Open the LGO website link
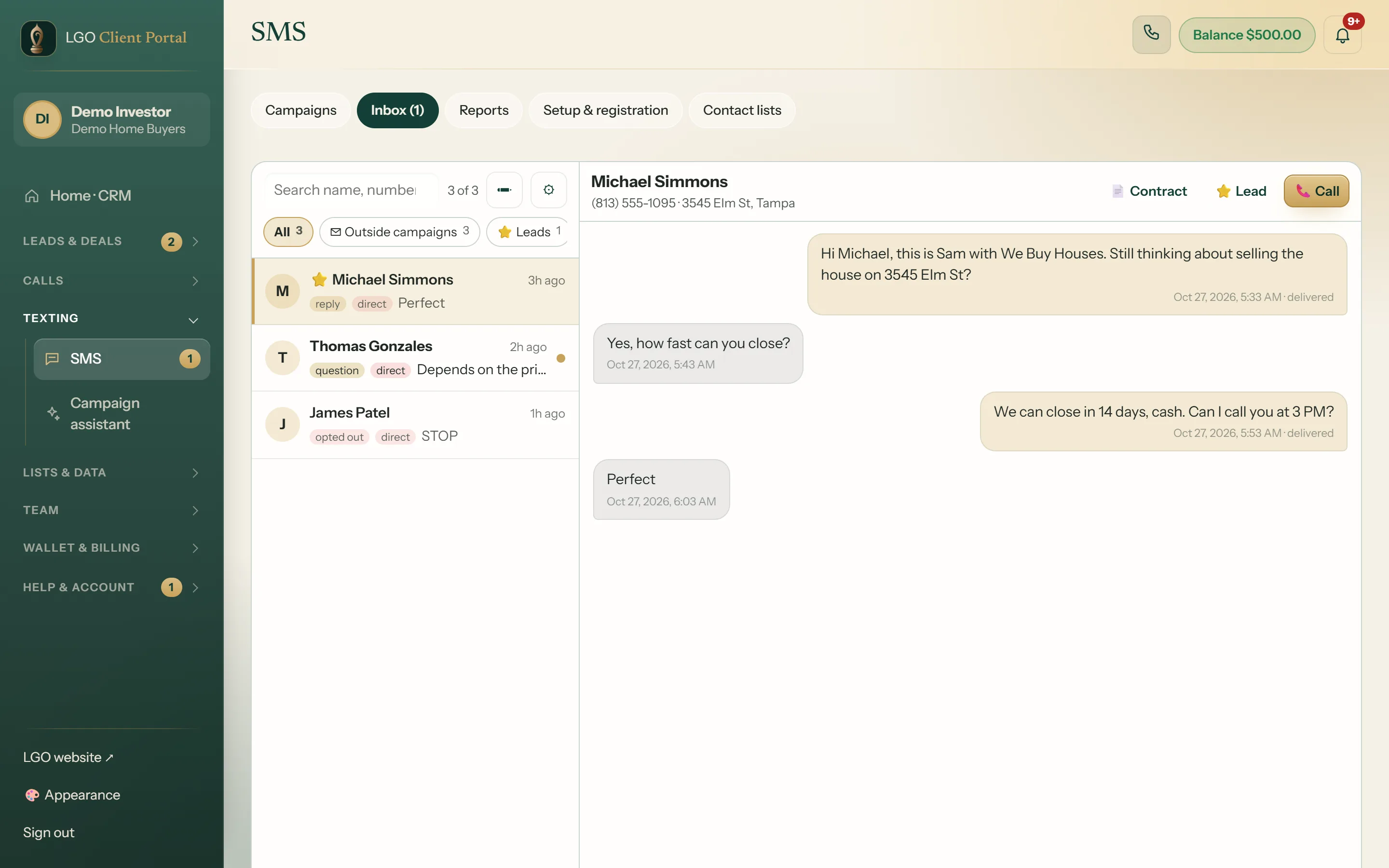Screen dimensions: 1389x868 pos(68,757)
